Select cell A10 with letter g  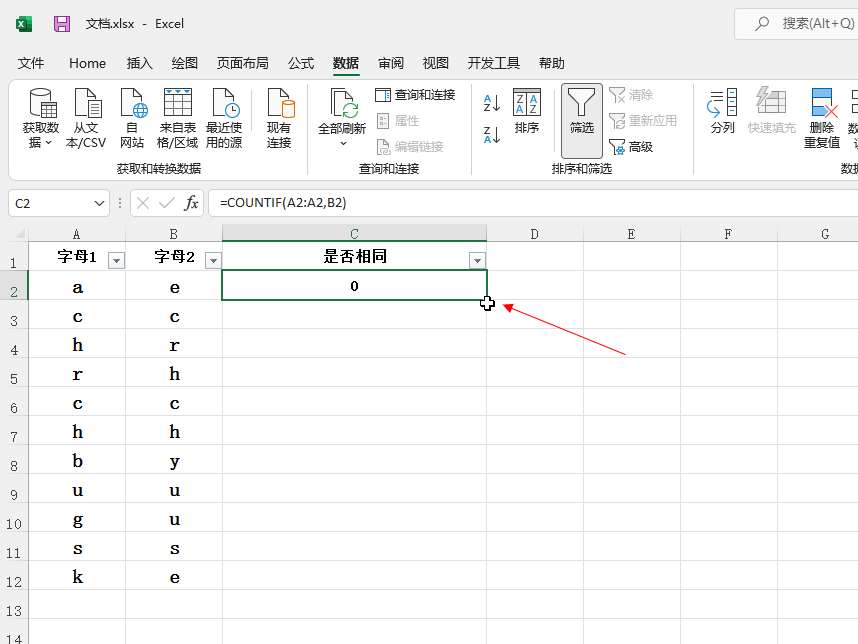point(77,518)
